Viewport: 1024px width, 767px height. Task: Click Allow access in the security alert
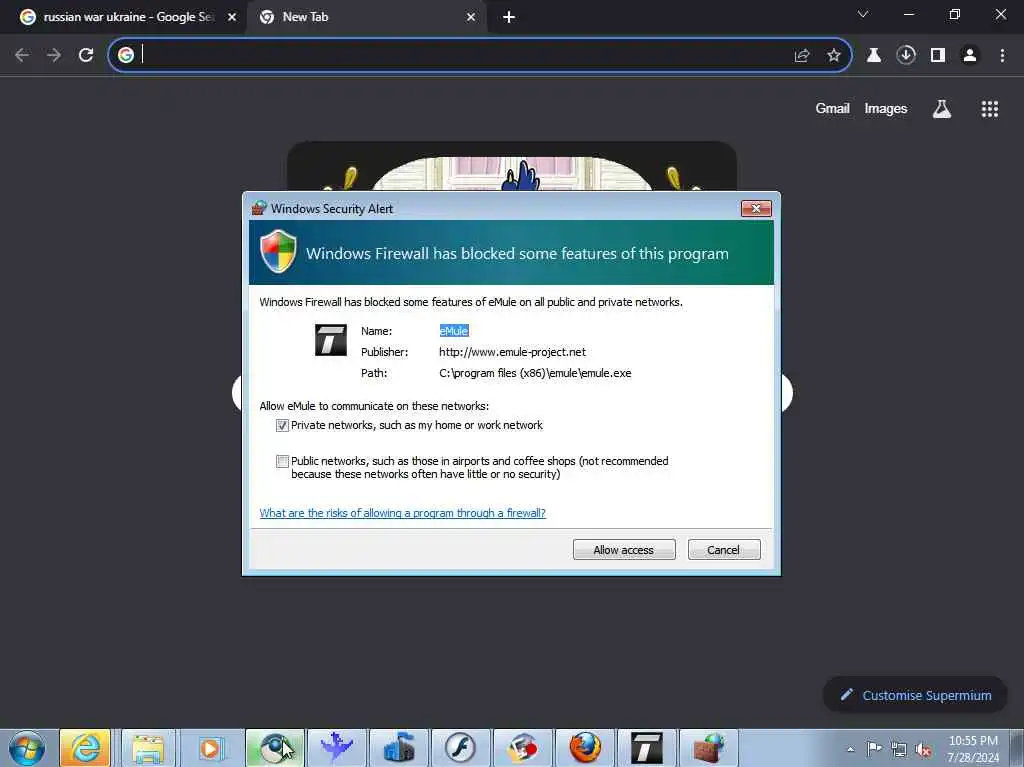tap(624, 549)
